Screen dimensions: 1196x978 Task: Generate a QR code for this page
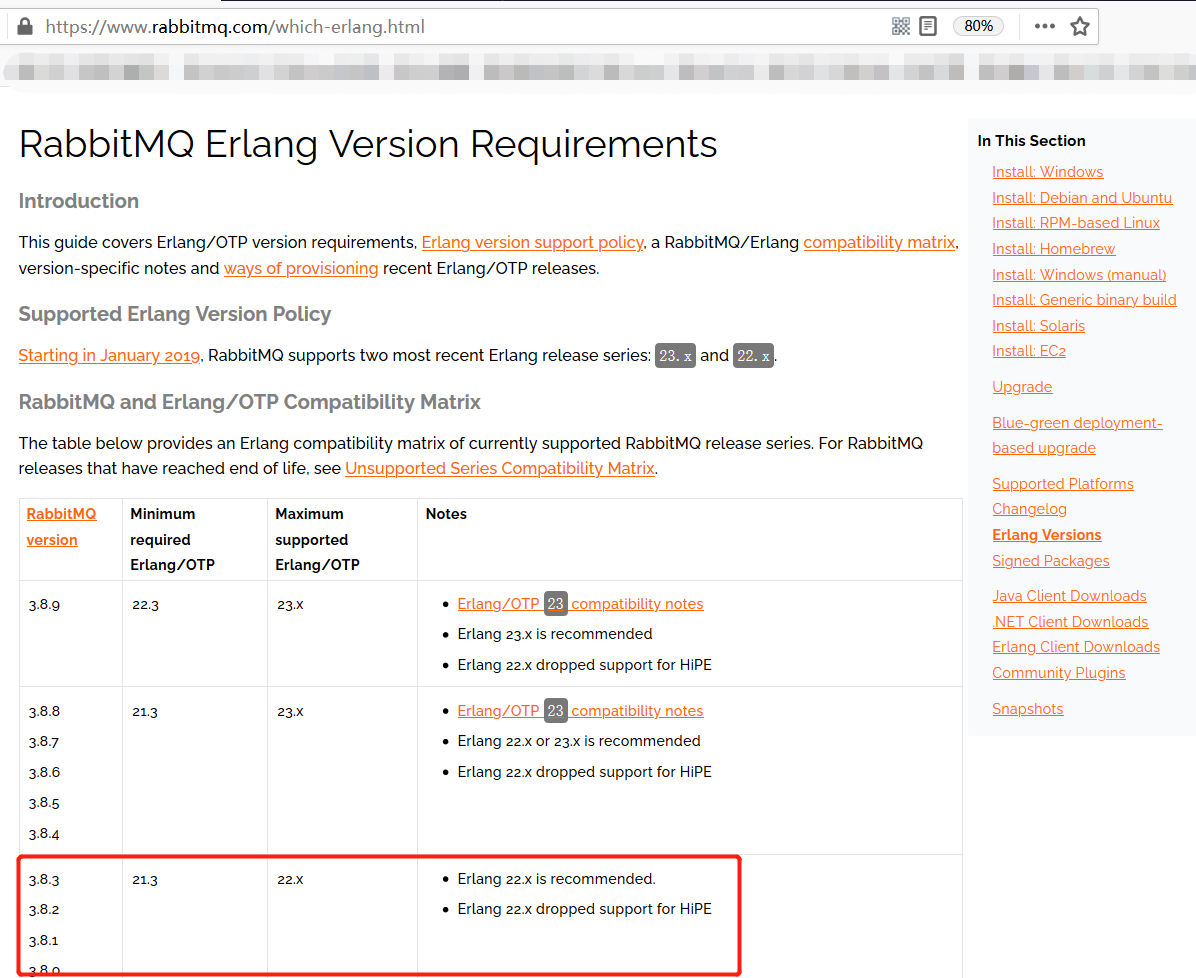click(900, 26)
